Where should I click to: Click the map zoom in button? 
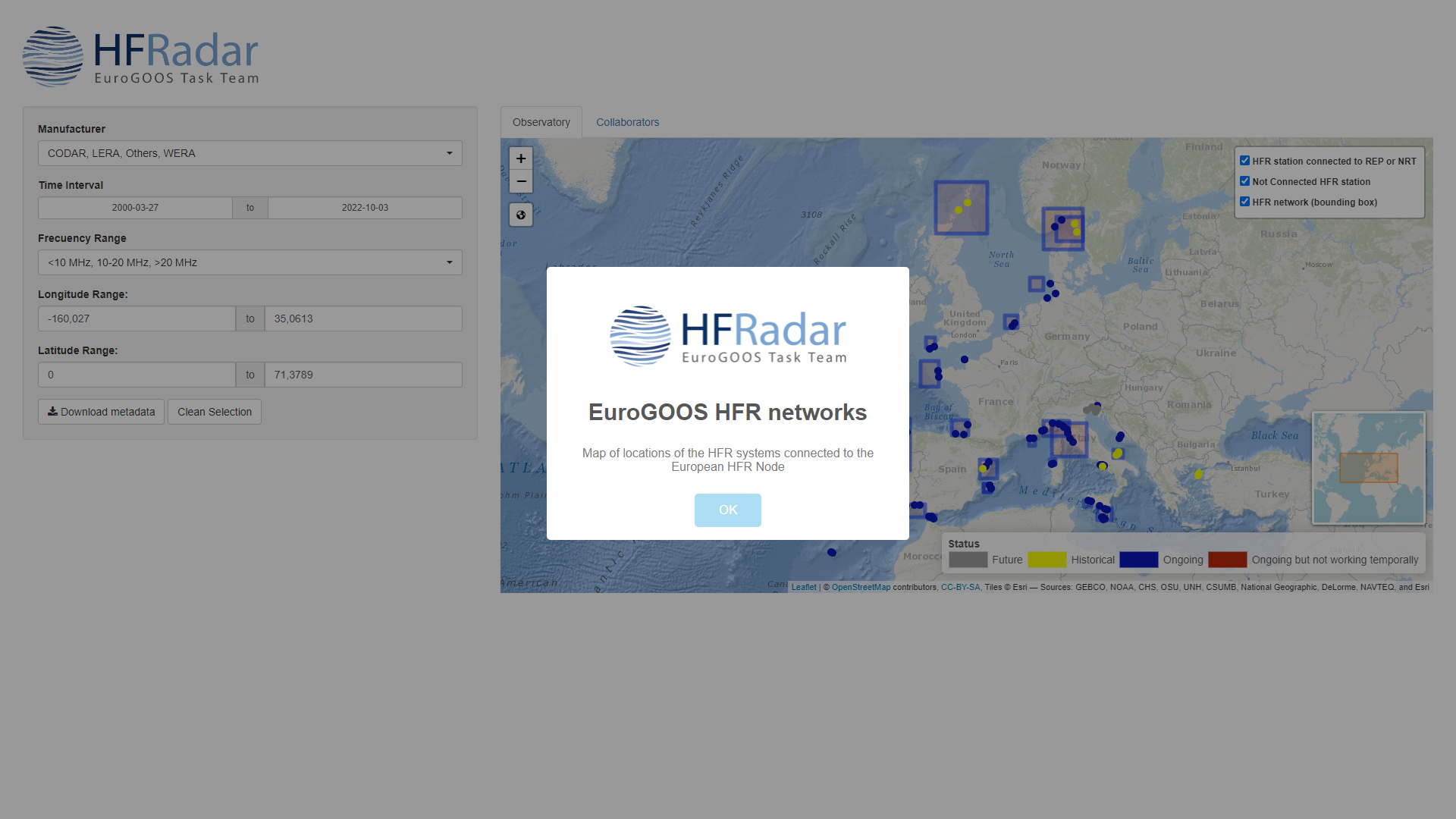(521, 158)
